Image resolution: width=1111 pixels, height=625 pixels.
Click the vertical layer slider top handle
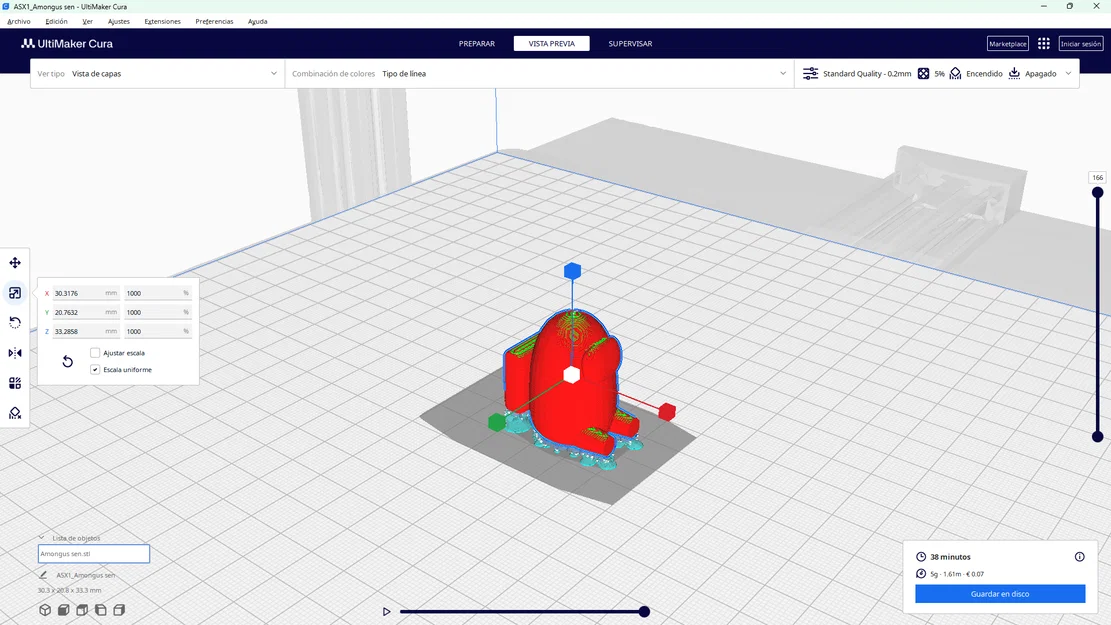(1098, 192)
